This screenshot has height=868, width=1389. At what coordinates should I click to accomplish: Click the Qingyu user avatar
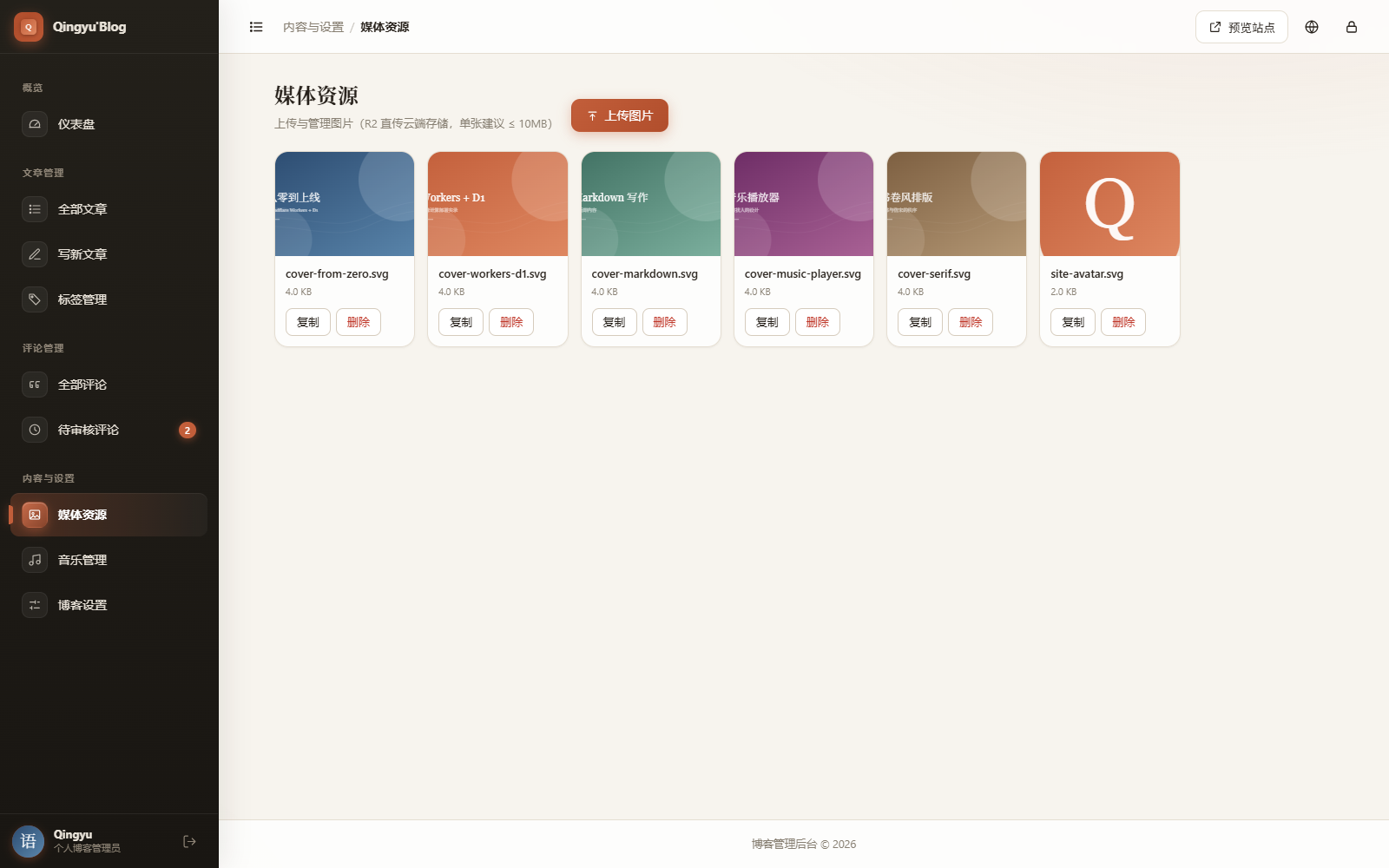tap(29, 841)
